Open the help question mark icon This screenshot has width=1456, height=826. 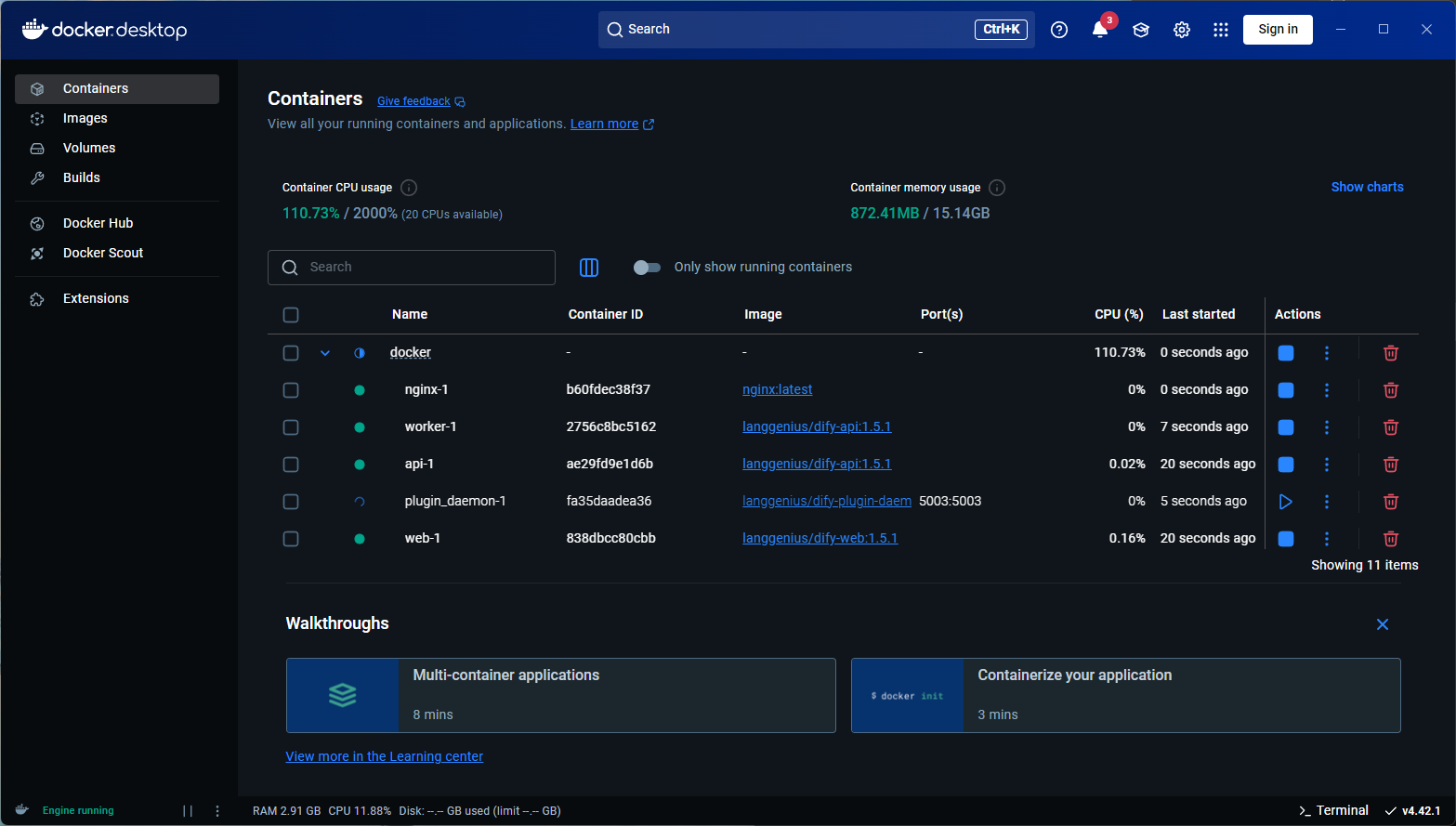(1059, 30)
